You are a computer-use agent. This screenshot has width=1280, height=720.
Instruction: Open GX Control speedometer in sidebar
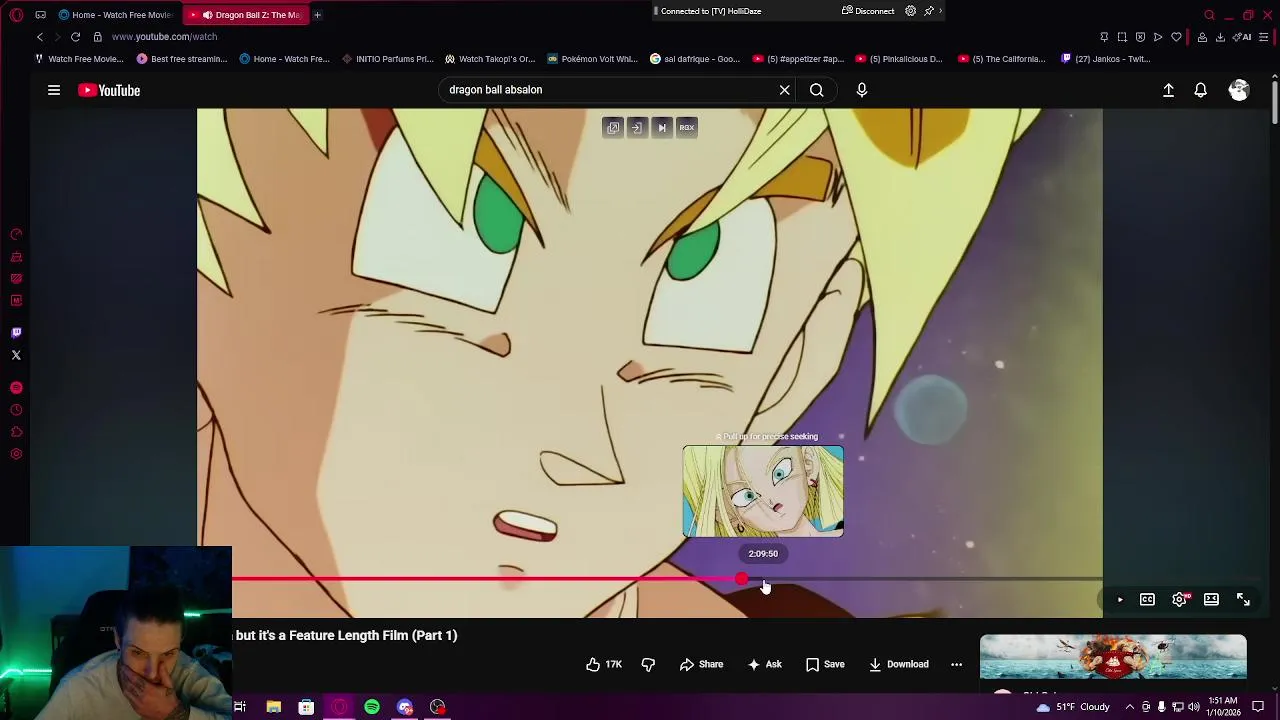pyautogui.click(x=16, y=234)
